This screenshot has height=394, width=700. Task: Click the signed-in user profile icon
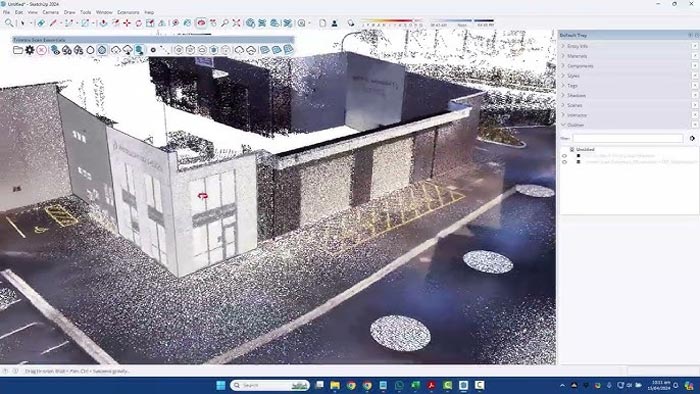tap(334, 23)
